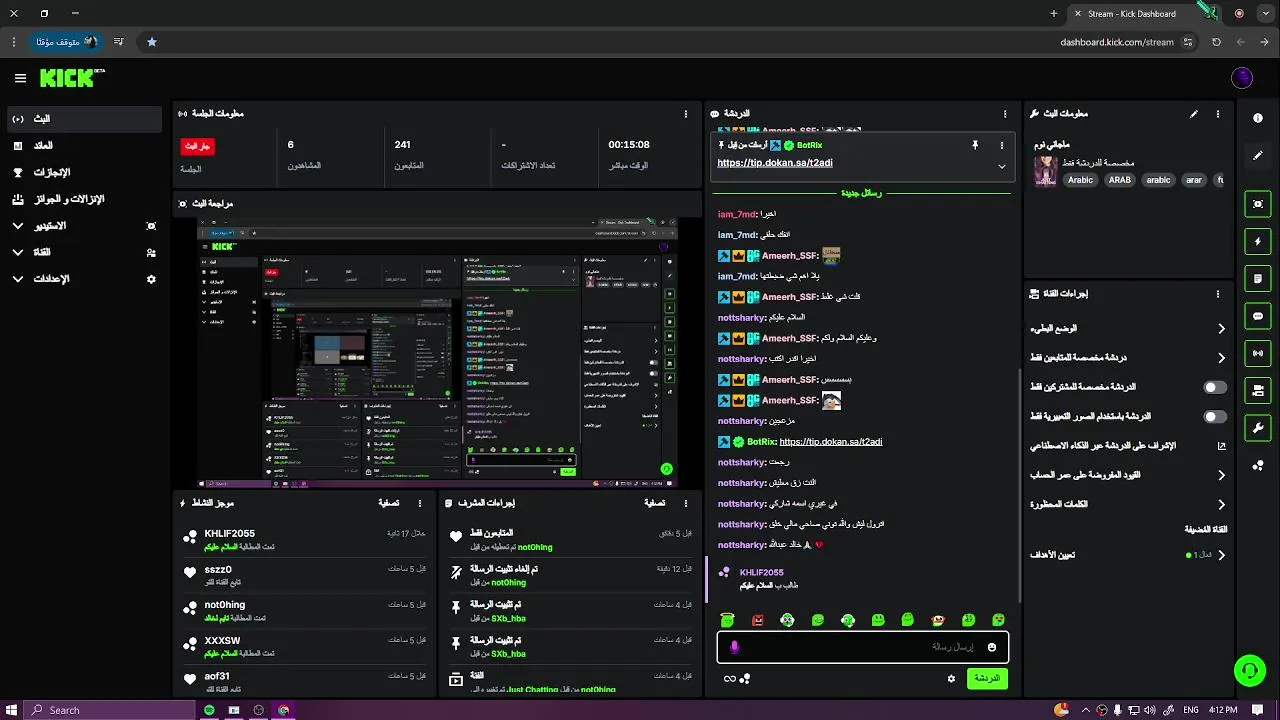Open the hamburger menu beside the KICK logo
This screenshot has height=720, width=1280.
20,78
